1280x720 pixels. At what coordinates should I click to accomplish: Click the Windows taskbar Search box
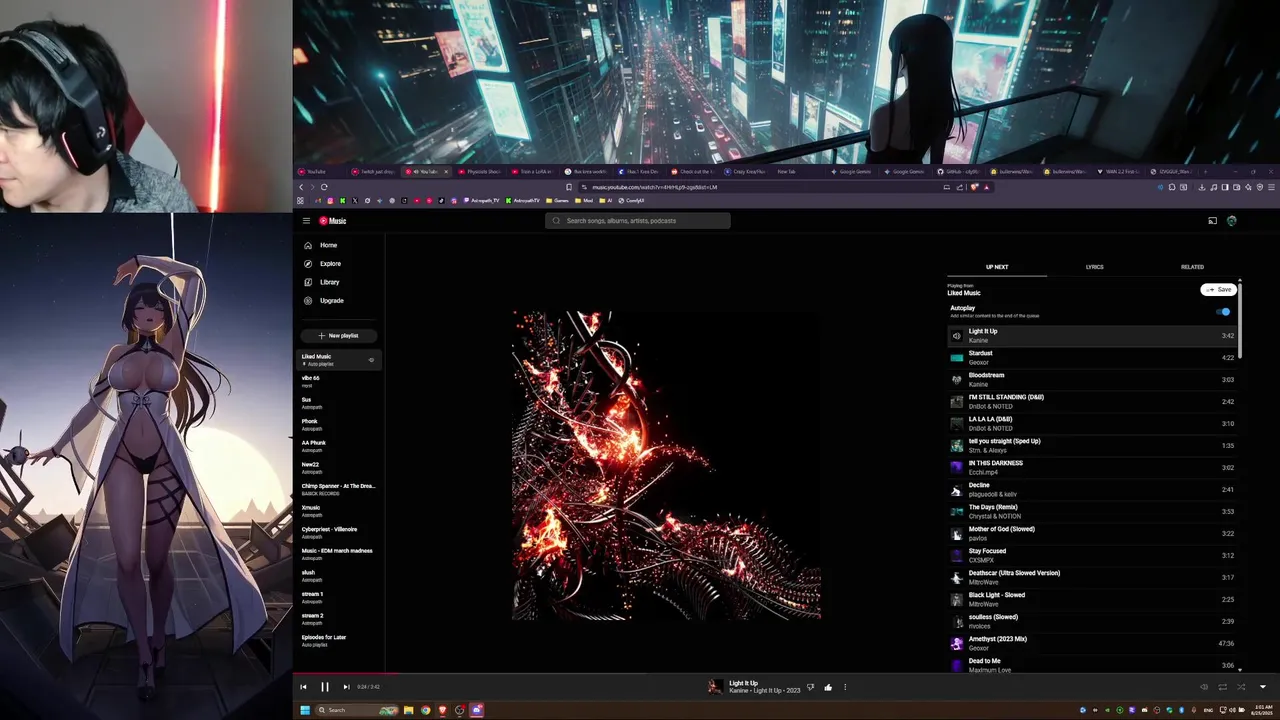pyautogui.click(x=357, y=710)
